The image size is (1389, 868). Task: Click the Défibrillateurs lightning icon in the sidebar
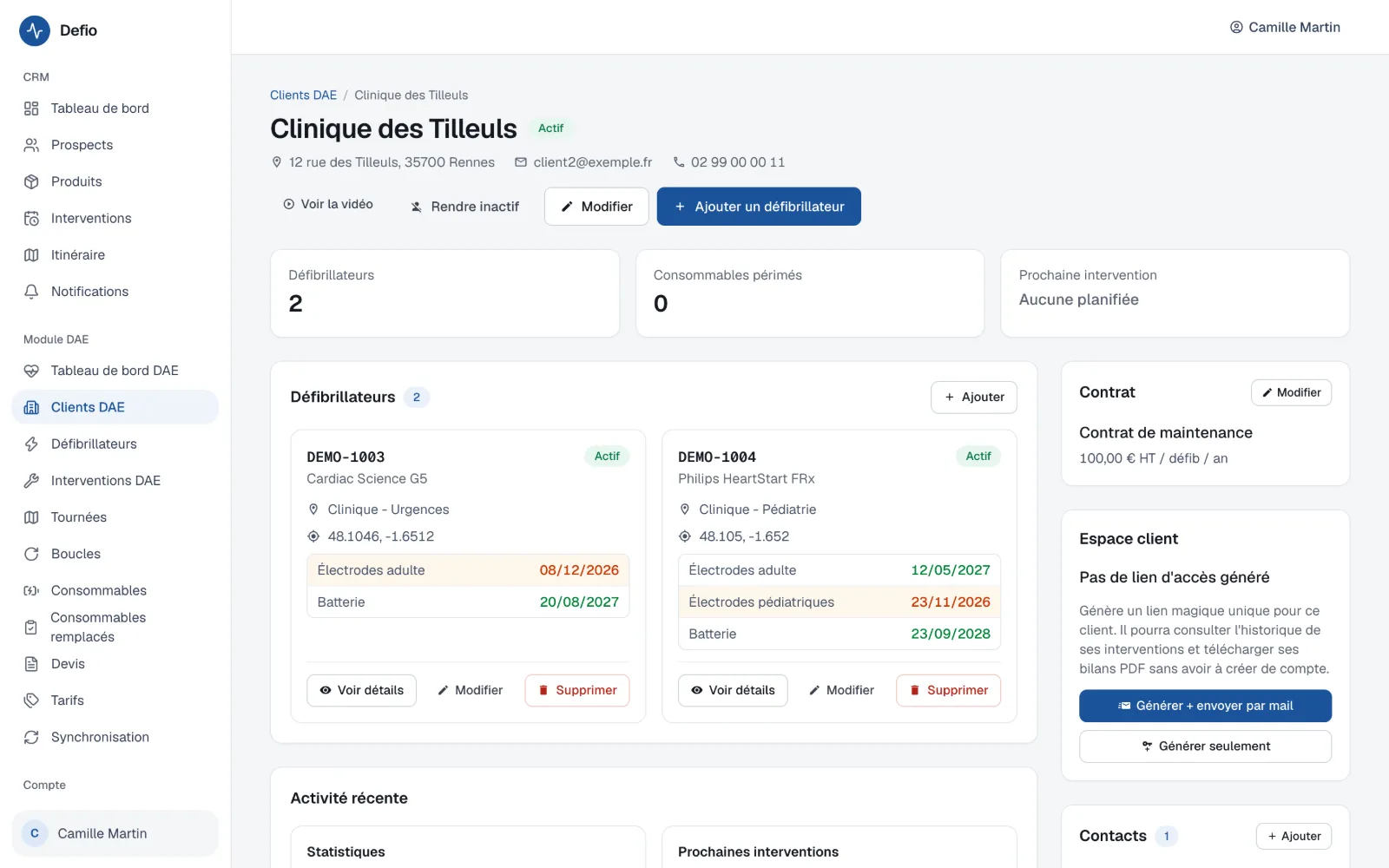tap(31, 444)
